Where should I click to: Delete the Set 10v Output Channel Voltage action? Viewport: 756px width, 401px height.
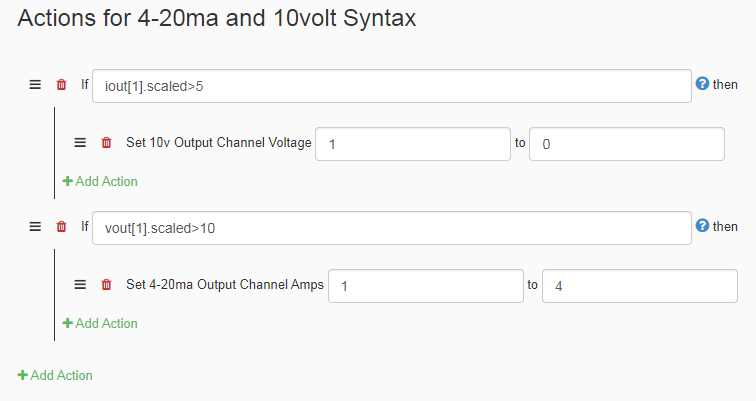(x=106, y=143)
